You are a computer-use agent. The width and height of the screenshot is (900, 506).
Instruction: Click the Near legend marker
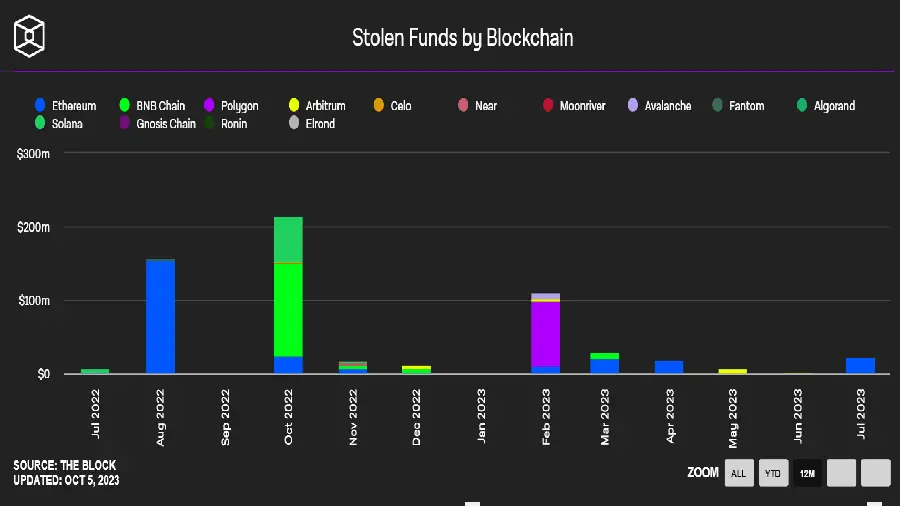(x=463, y=106)
